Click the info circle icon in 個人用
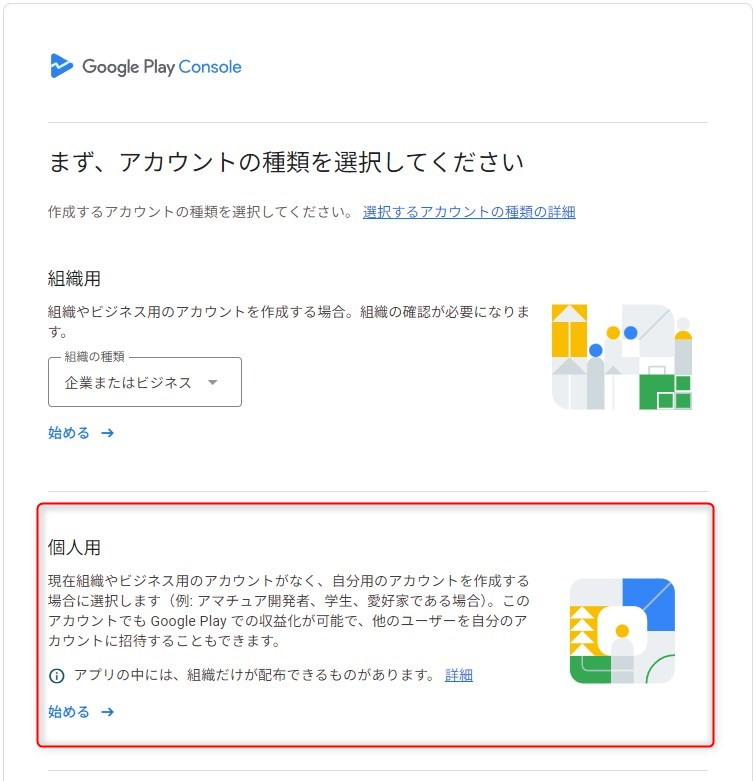Viewport: 754px width, 781px height. click(x=57, y=676)
